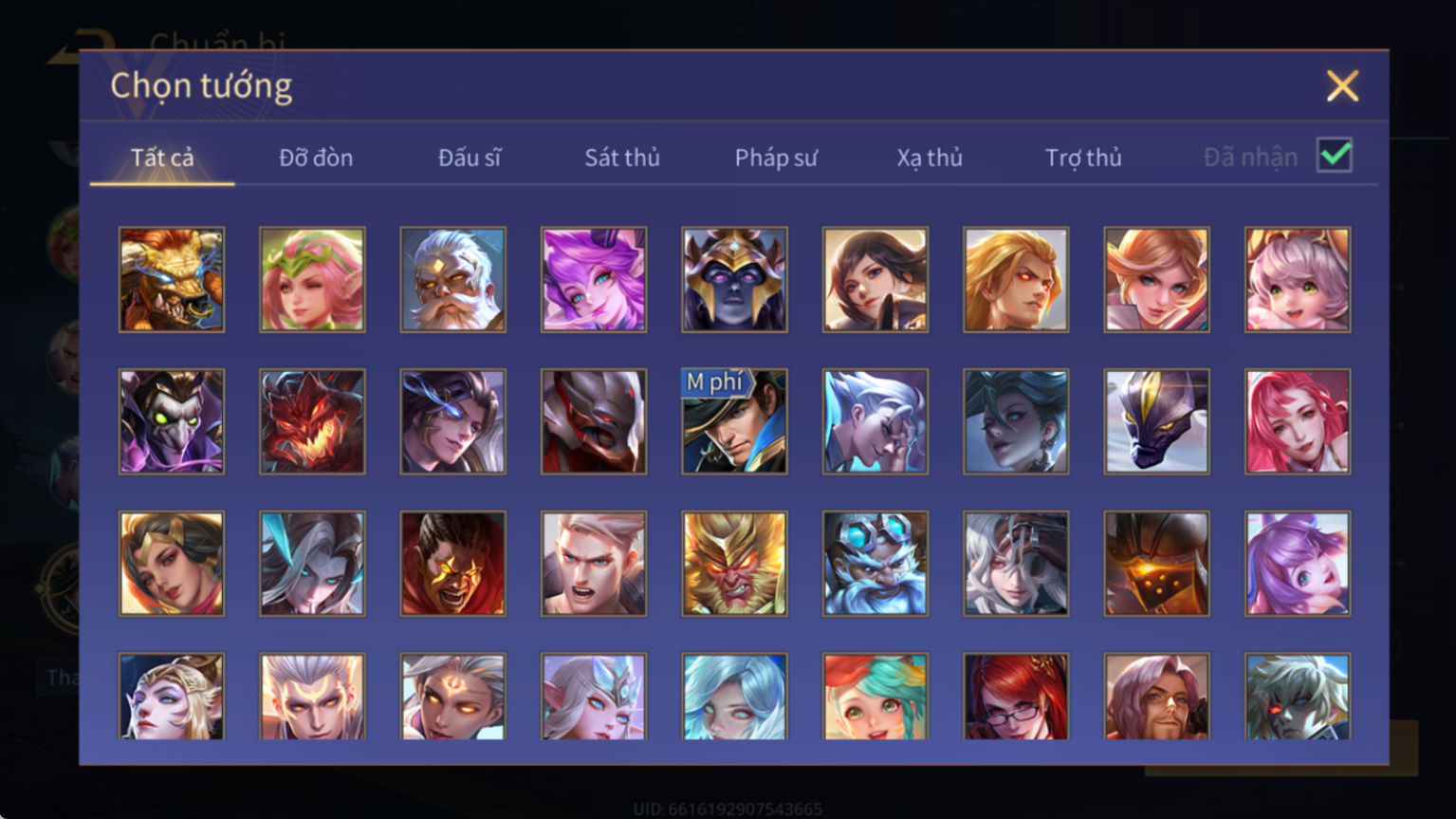Open the Đấu sĩ tab
Image resolution: width=1456 pixels, height=819 pixels.
[x=470, y=158]
